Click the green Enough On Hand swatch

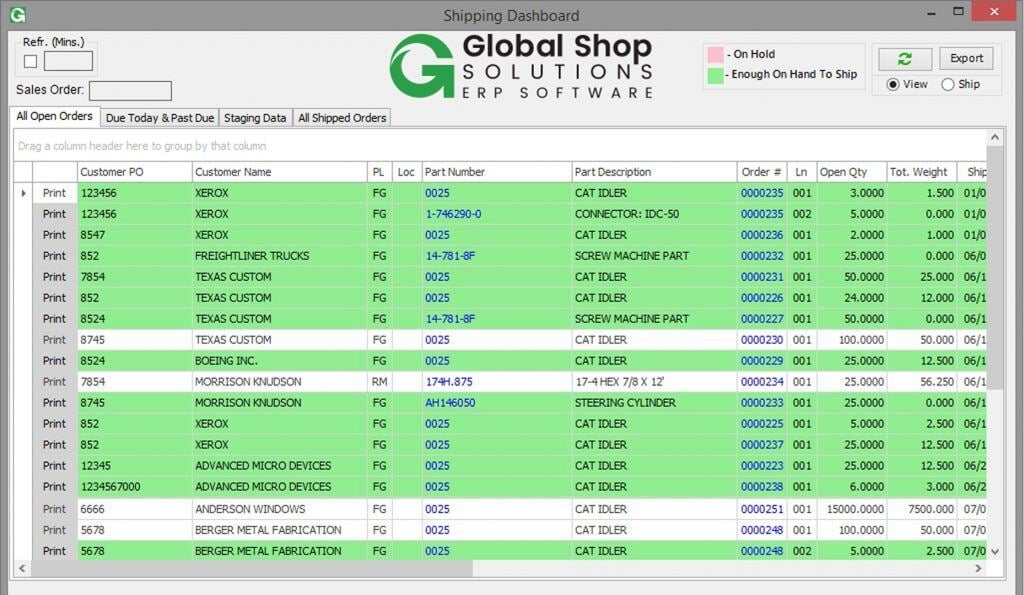[715, 75]
